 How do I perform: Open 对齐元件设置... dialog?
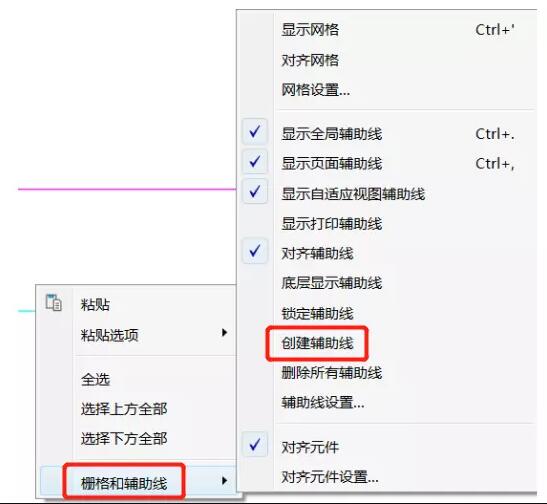[330, 476]
